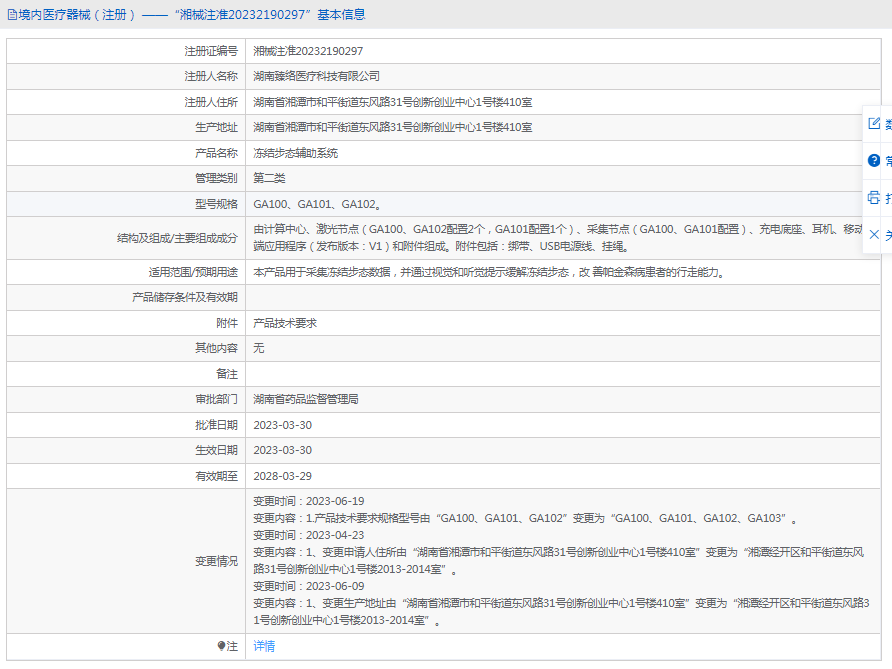The width and height of the screenshot is (892, 669).
Task: Click the edit pencil icon in the side panel
Action: click(x=874, y=123)
